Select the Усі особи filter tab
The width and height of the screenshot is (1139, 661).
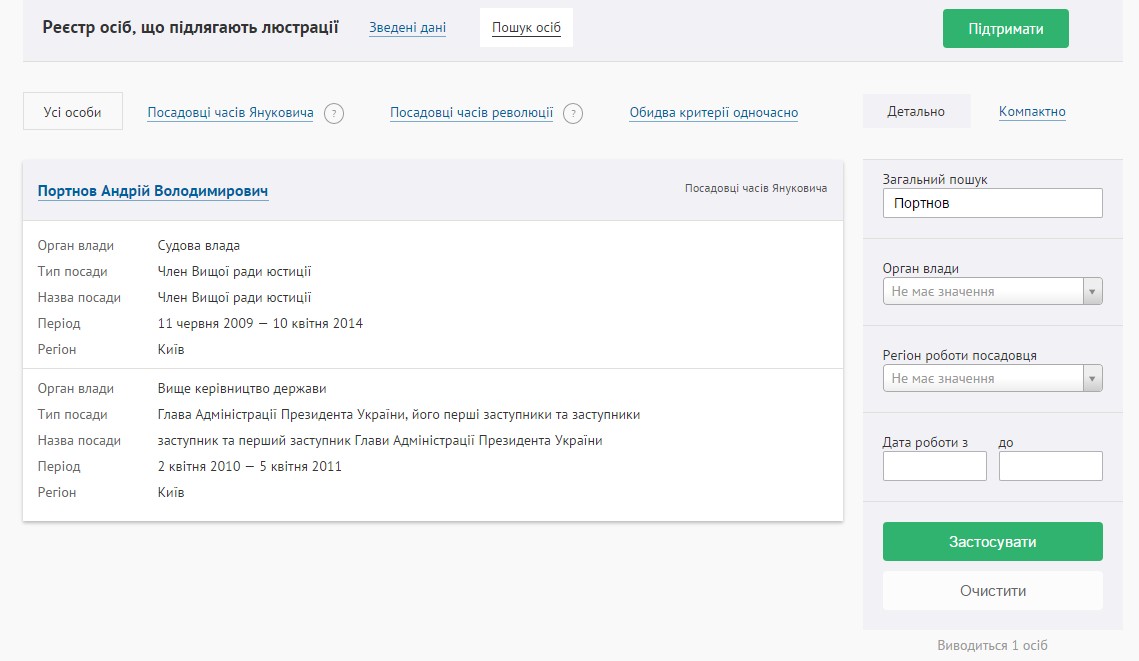point(73,112)
